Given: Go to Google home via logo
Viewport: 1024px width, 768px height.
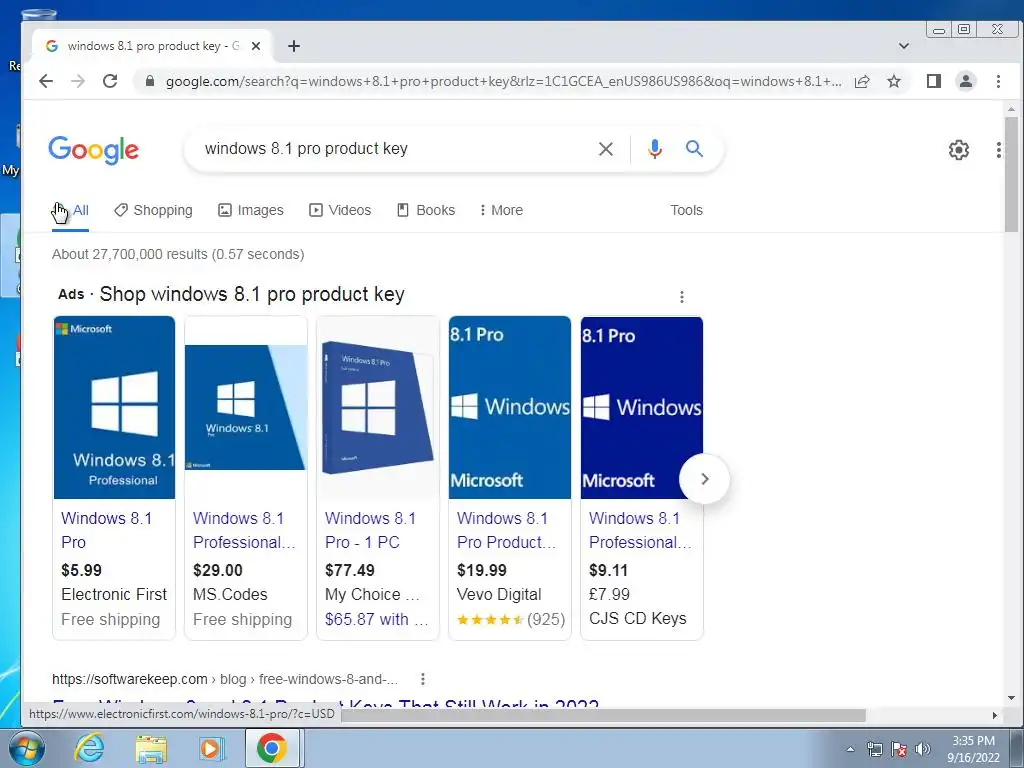Looking at the screenshot, I should pos(93,150).
